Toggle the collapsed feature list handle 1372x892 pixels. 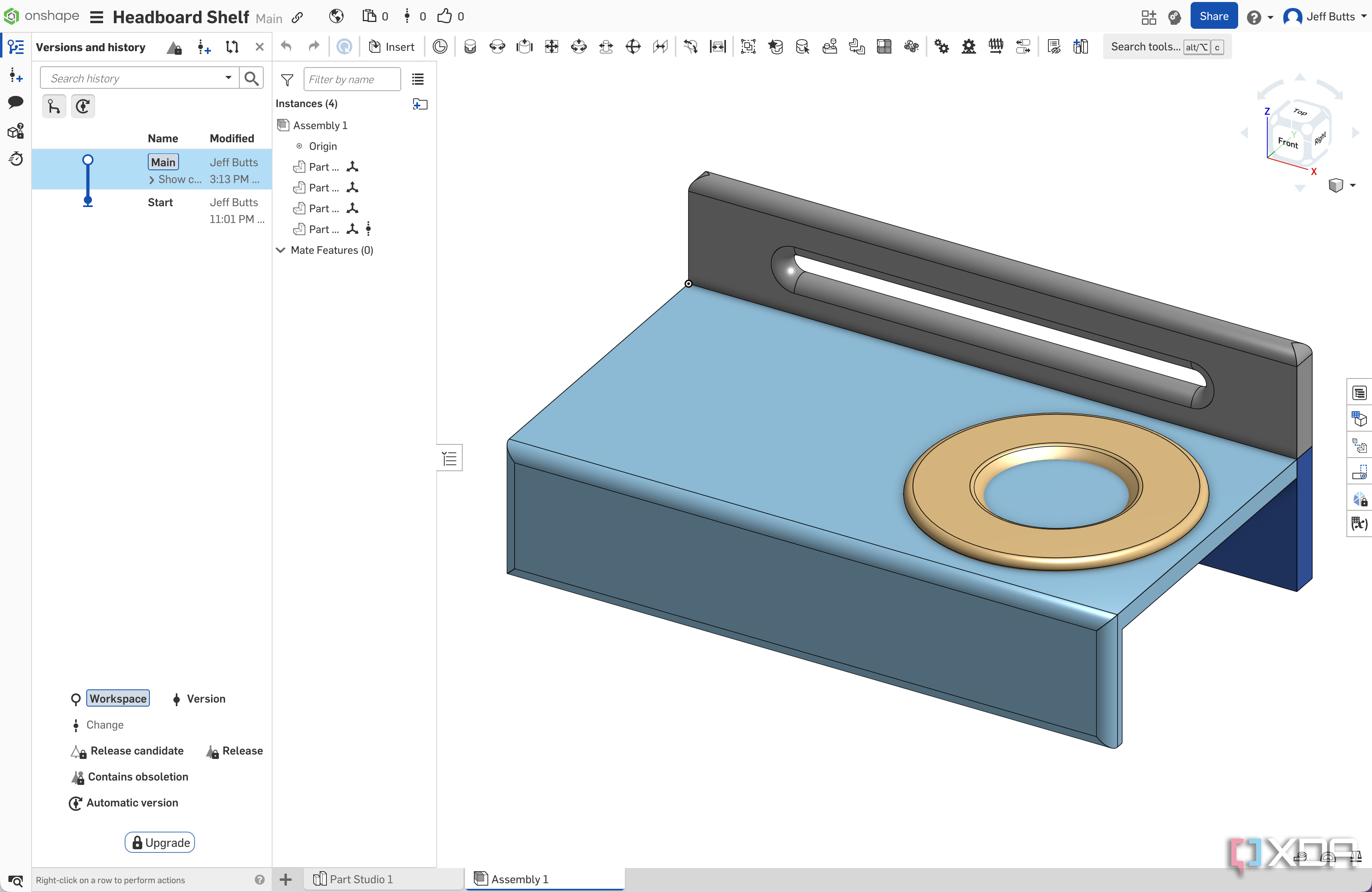[x=449, y=458]
